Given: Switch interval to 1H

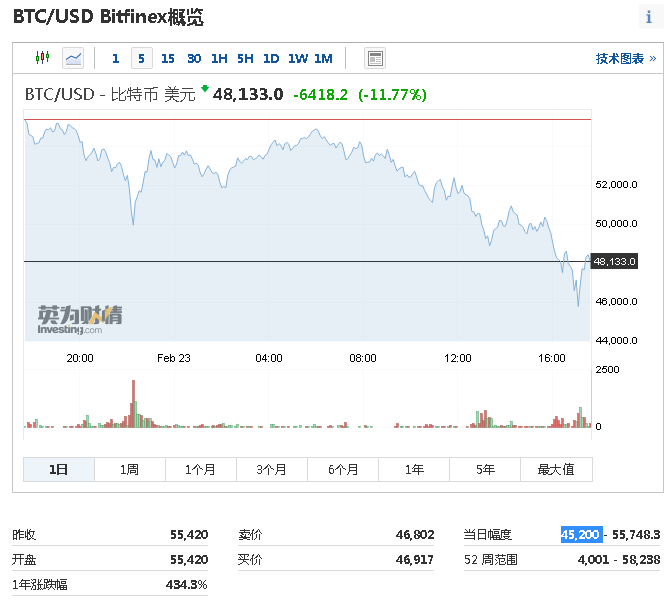Looking at the screenshot, I should tap(219, 59).
